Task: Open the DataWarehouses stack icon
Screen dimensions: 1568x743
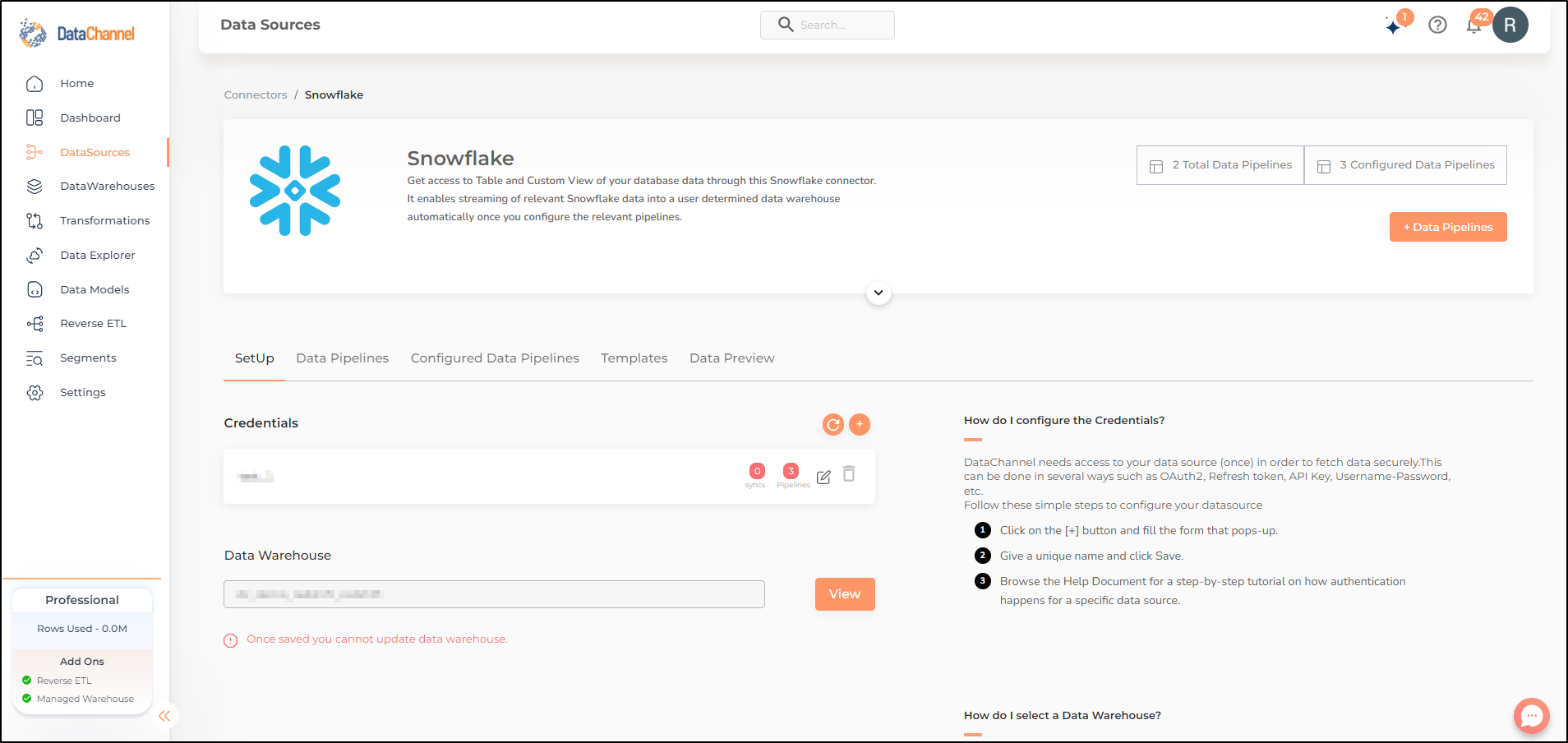Action: (35, 187)
